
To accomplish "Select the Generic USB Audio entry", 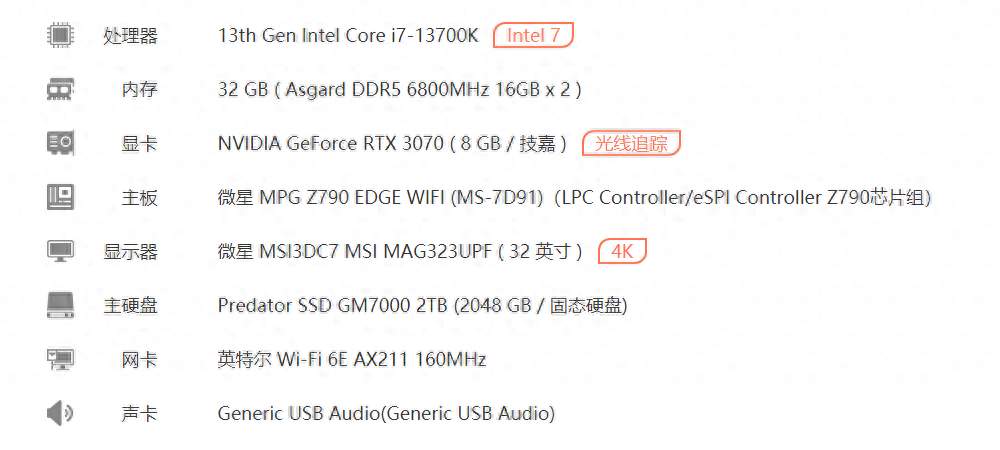I will click(386, 414).
